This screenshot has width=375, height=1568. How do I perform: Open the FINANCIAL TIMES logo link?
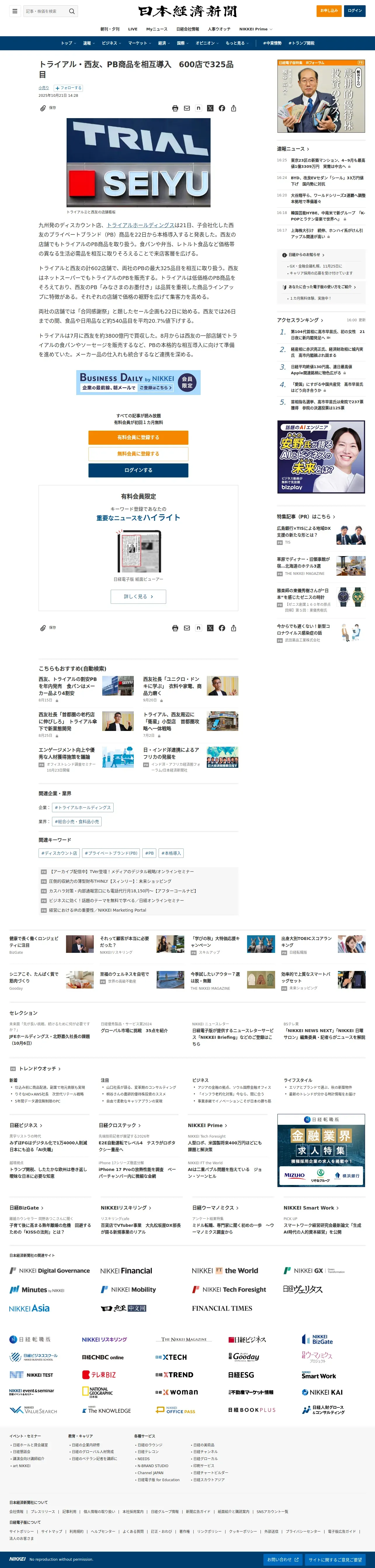coord(222,1308)
